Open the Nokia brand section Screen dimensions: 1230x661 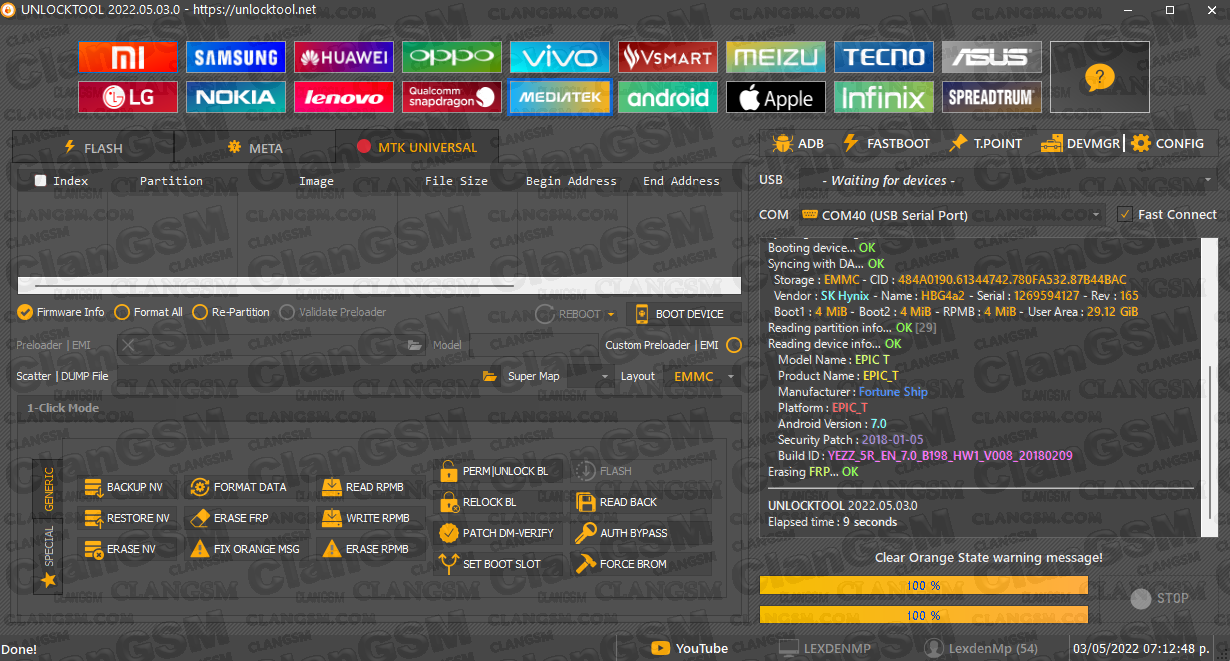coord(236,97)
